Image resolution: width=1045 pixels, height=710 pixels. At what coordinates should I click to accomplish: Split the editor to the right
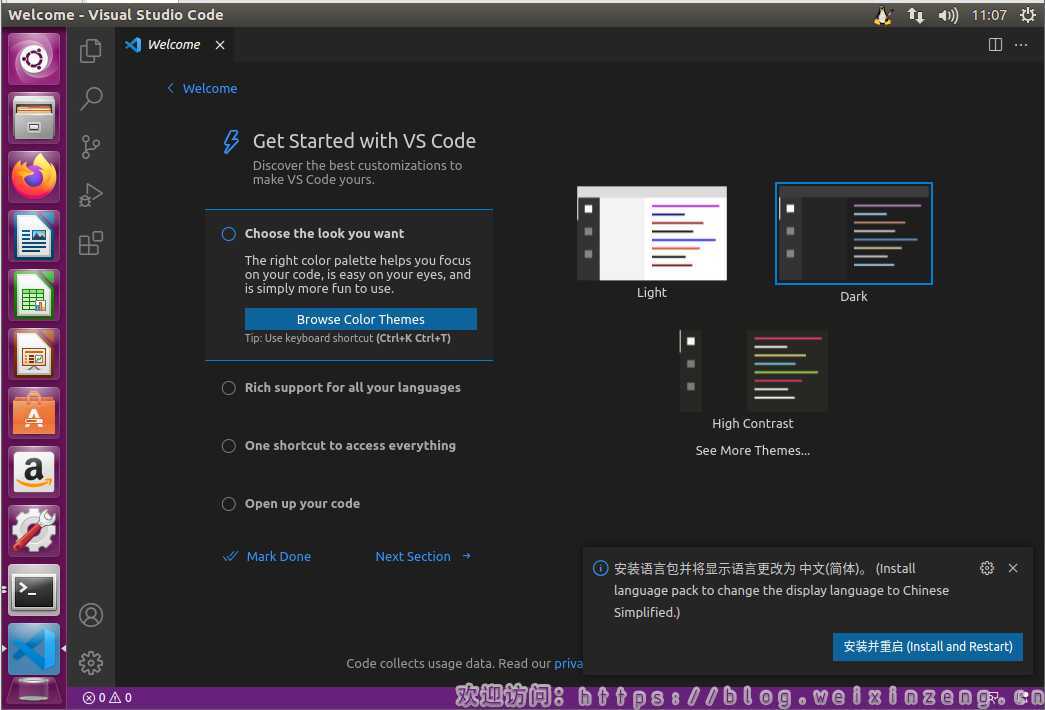coord(995,45)
